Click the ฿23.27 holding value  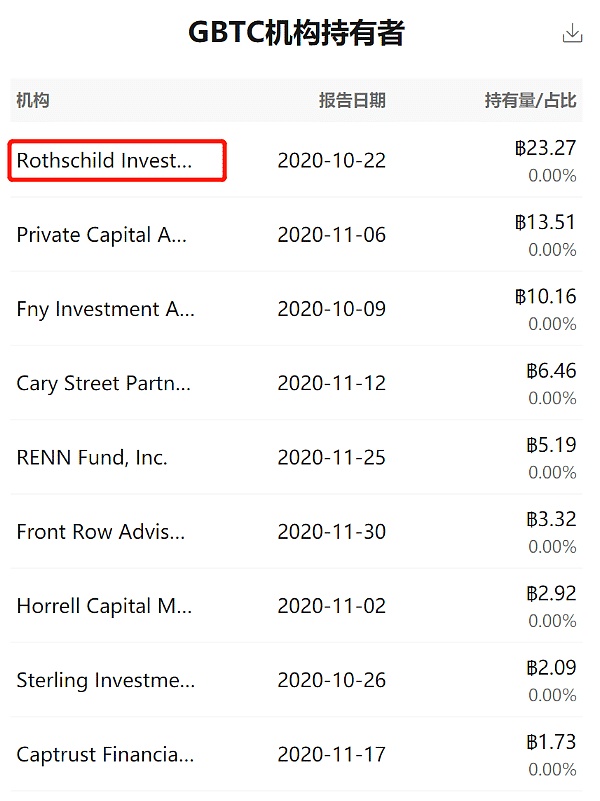point(545,148)
